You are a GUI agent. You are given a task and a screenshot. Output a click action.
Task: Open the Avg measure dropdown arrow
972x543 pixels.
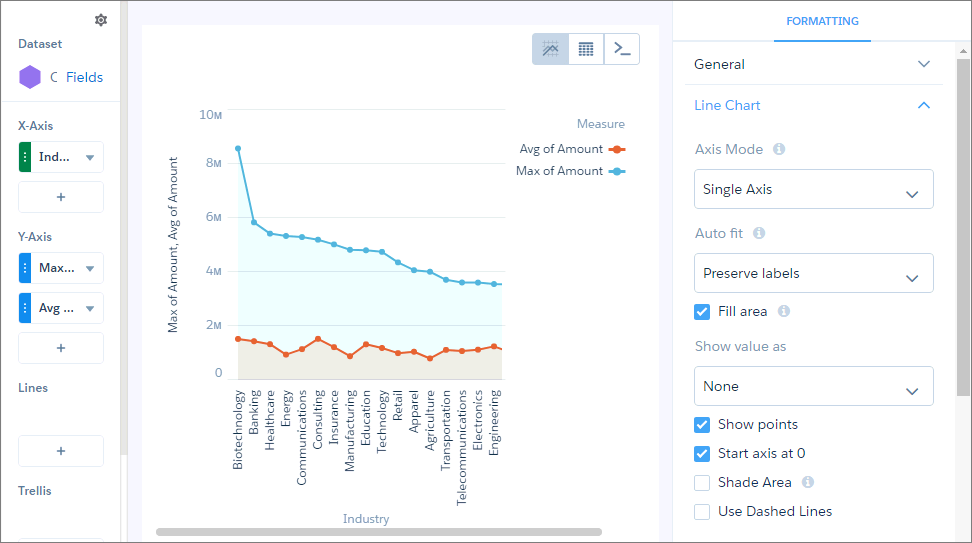click(90, 309)
